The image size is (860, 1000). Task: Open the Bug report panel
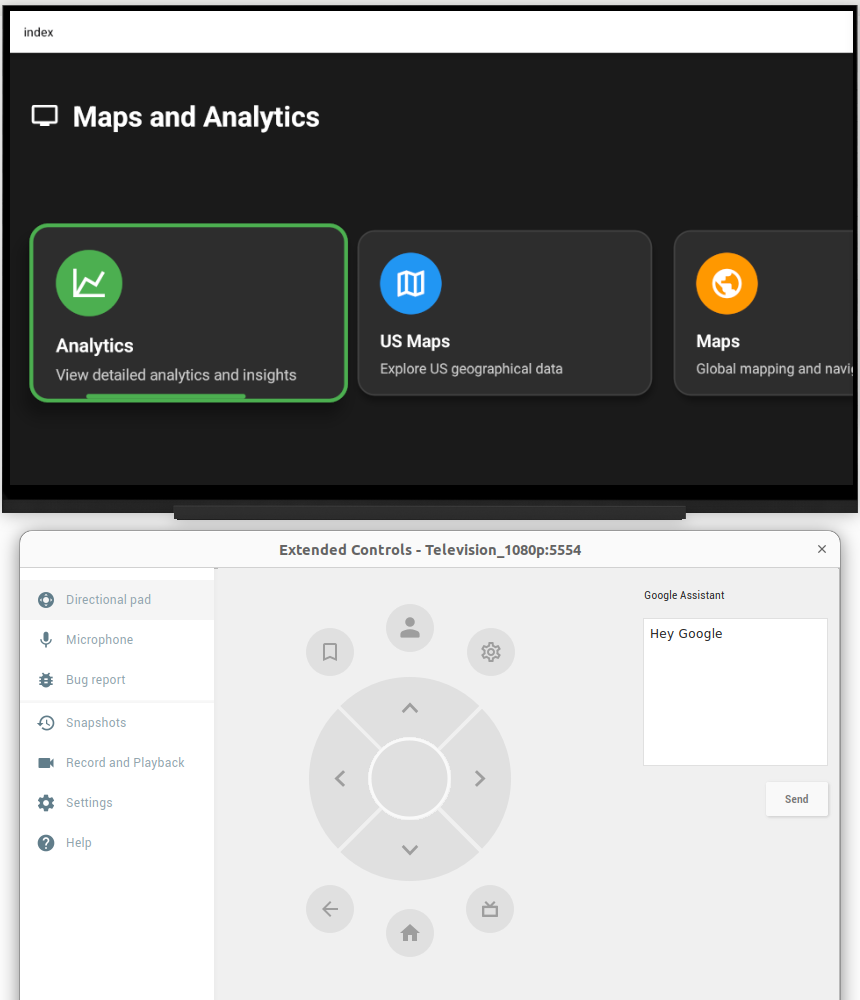click(x=45, y=679)
